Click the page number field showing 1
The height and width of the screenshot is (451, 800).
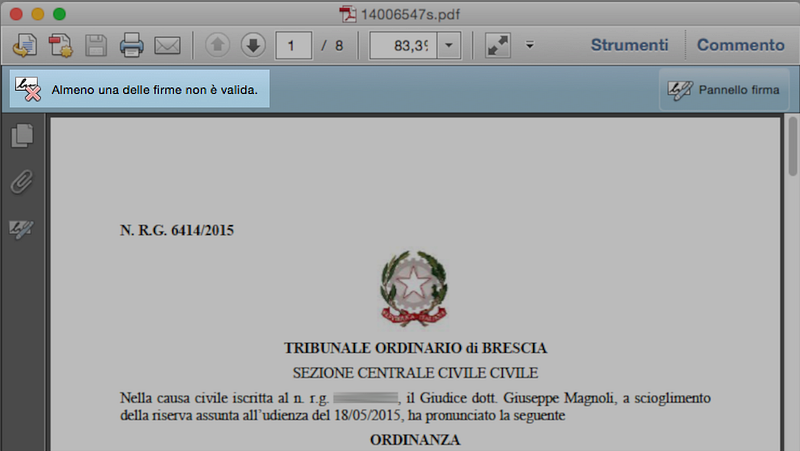(293, 45)
